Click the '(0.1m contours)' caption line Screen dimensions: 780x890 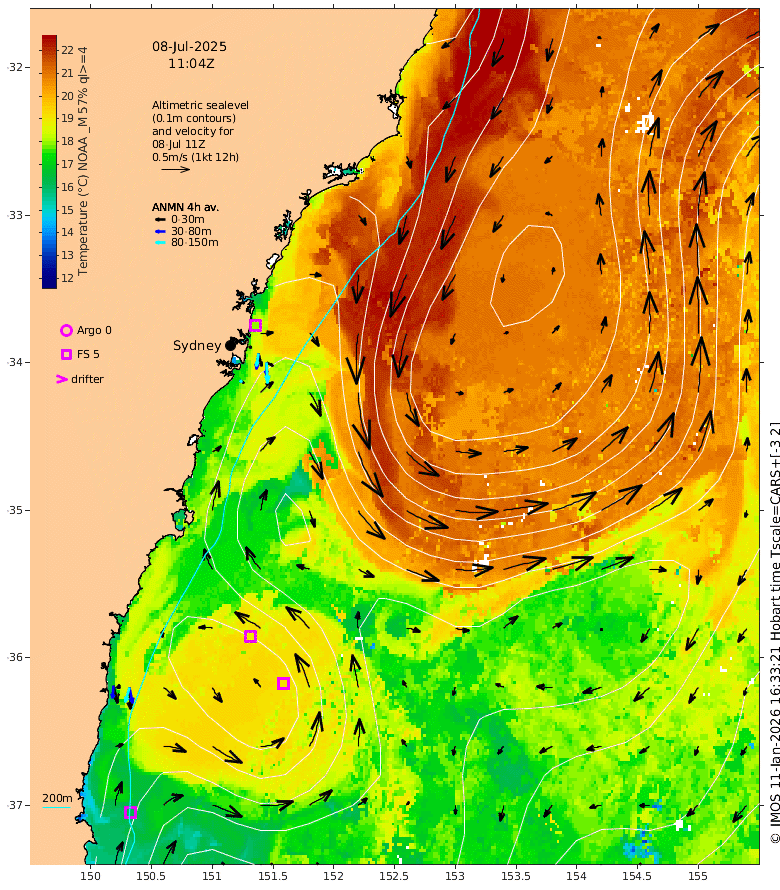coord(194,118)
